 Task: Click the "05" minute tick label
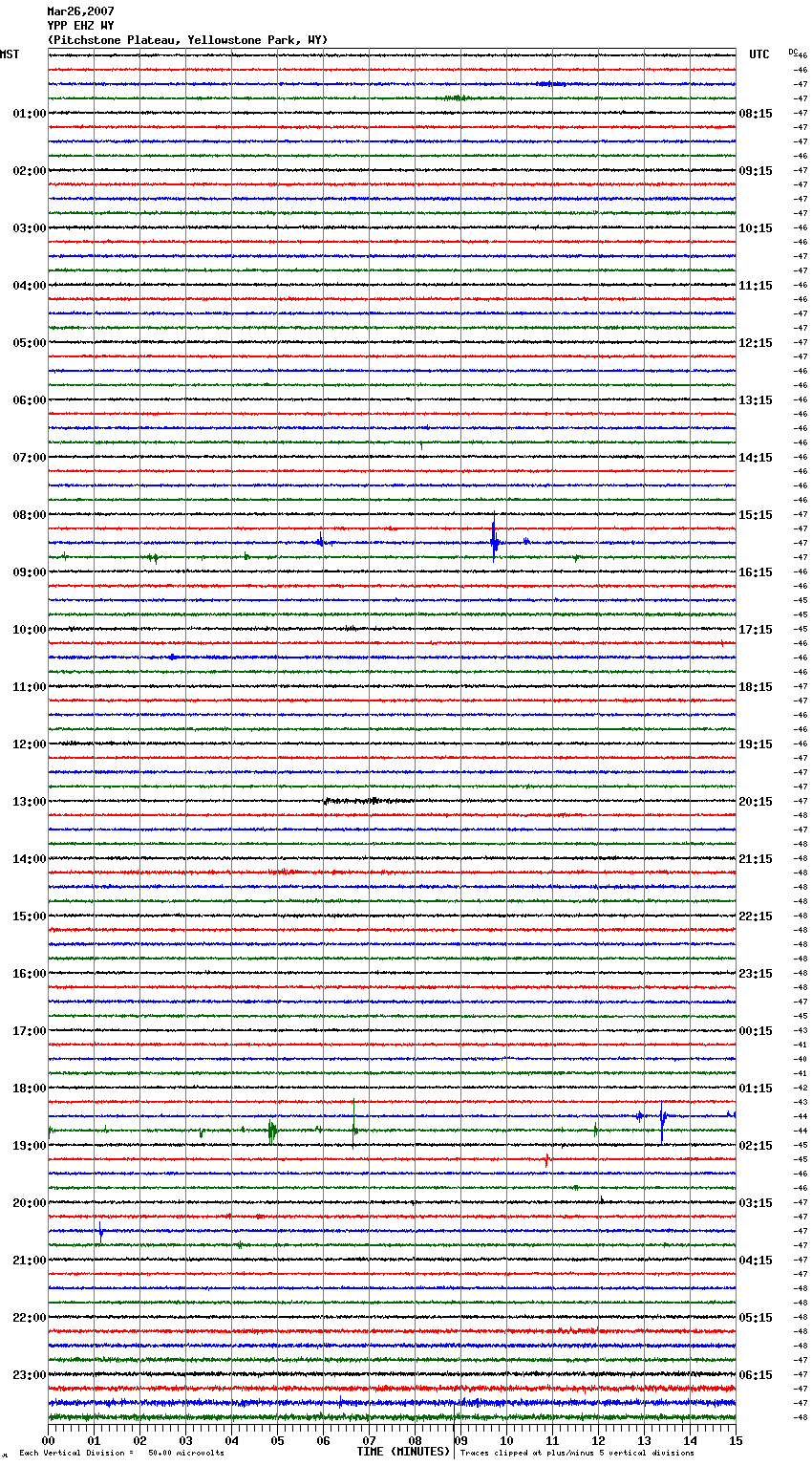278,1440
